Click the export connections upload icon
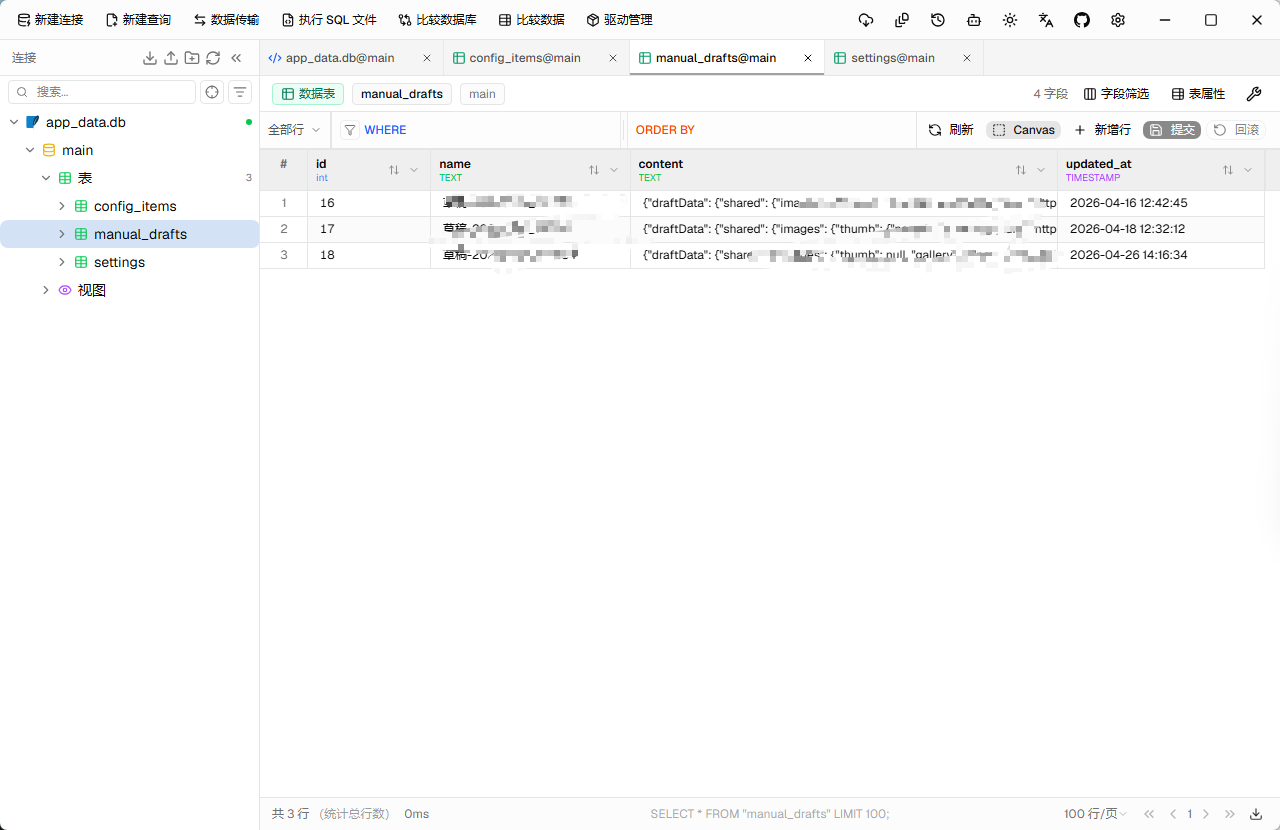 click(x=171, y=58)
